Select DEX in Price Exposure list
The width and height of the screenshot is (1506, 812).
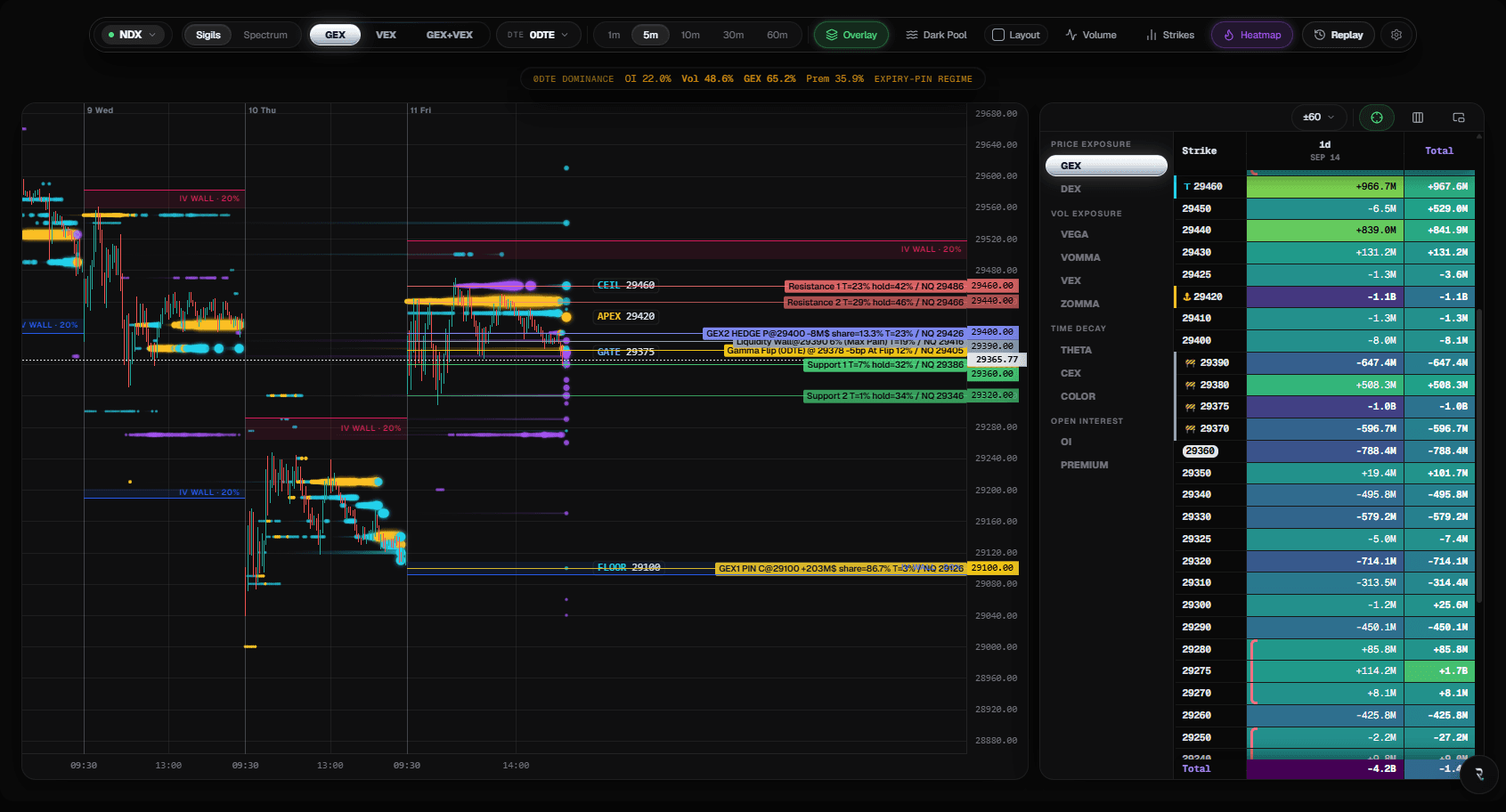(1070, 189)
